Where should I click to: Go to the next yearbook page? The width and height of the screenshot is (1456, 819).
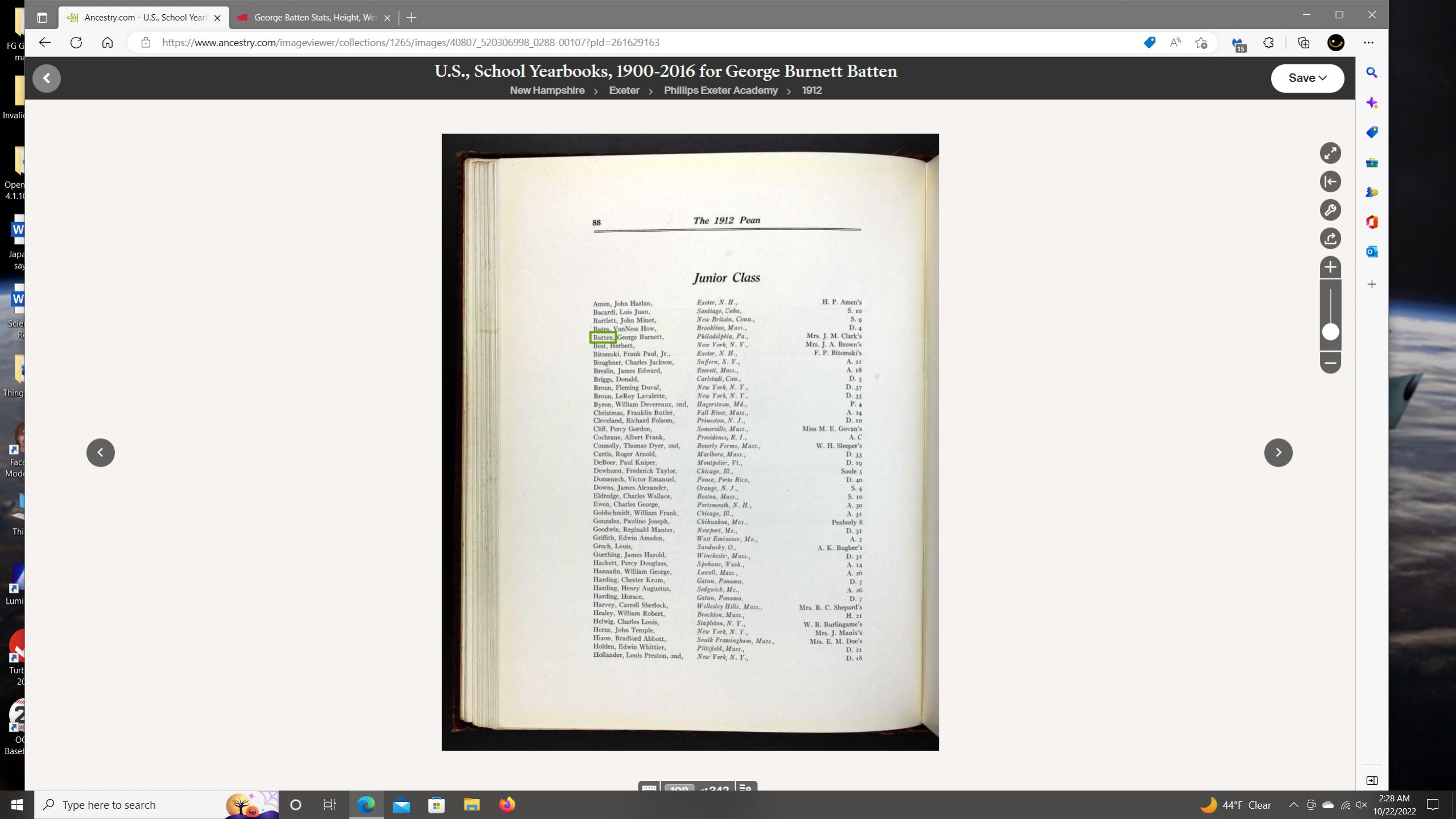coord(1277,452)
